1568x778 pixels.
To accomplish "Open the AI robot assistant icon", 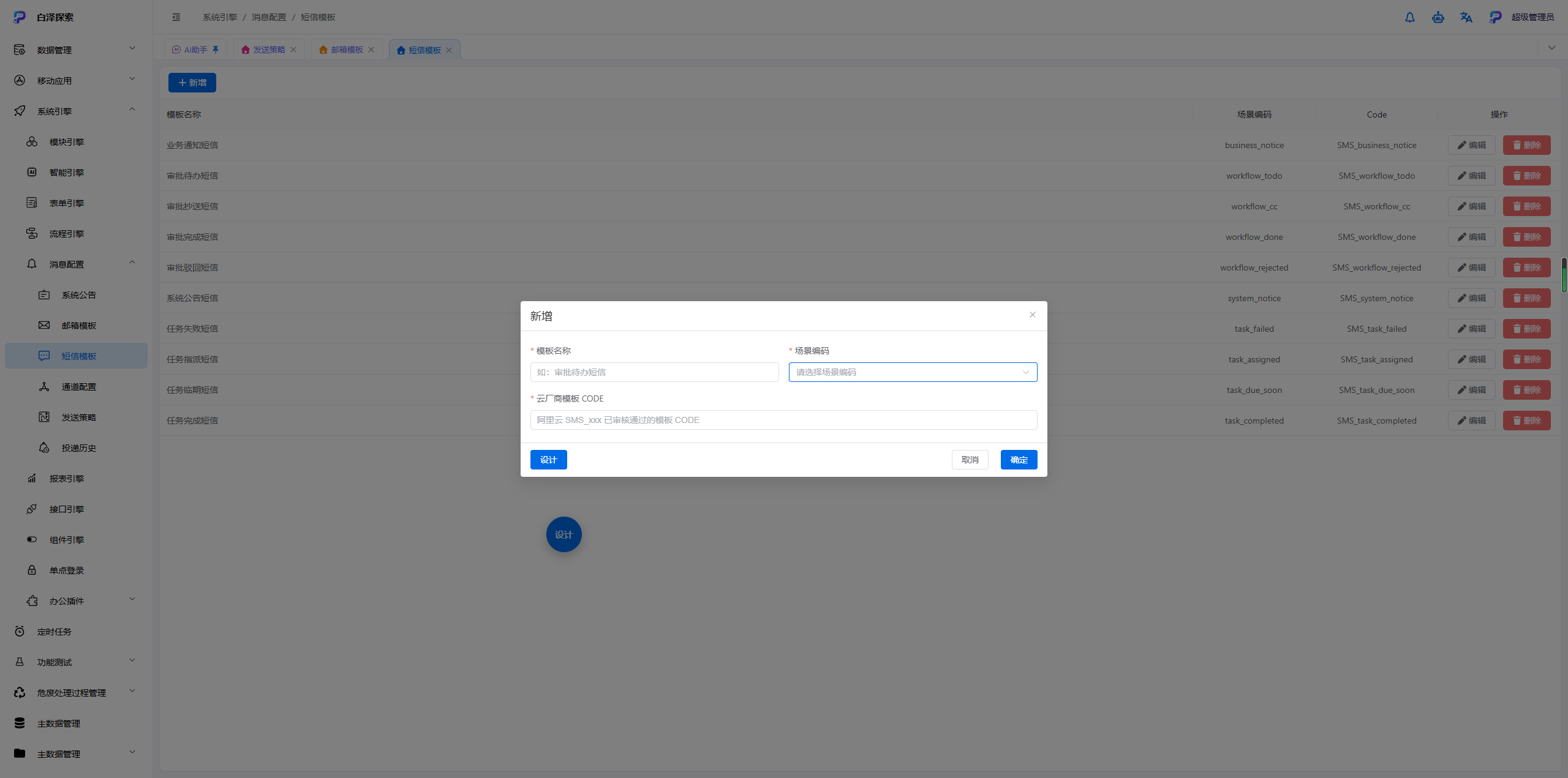I will pos(1438,17).
